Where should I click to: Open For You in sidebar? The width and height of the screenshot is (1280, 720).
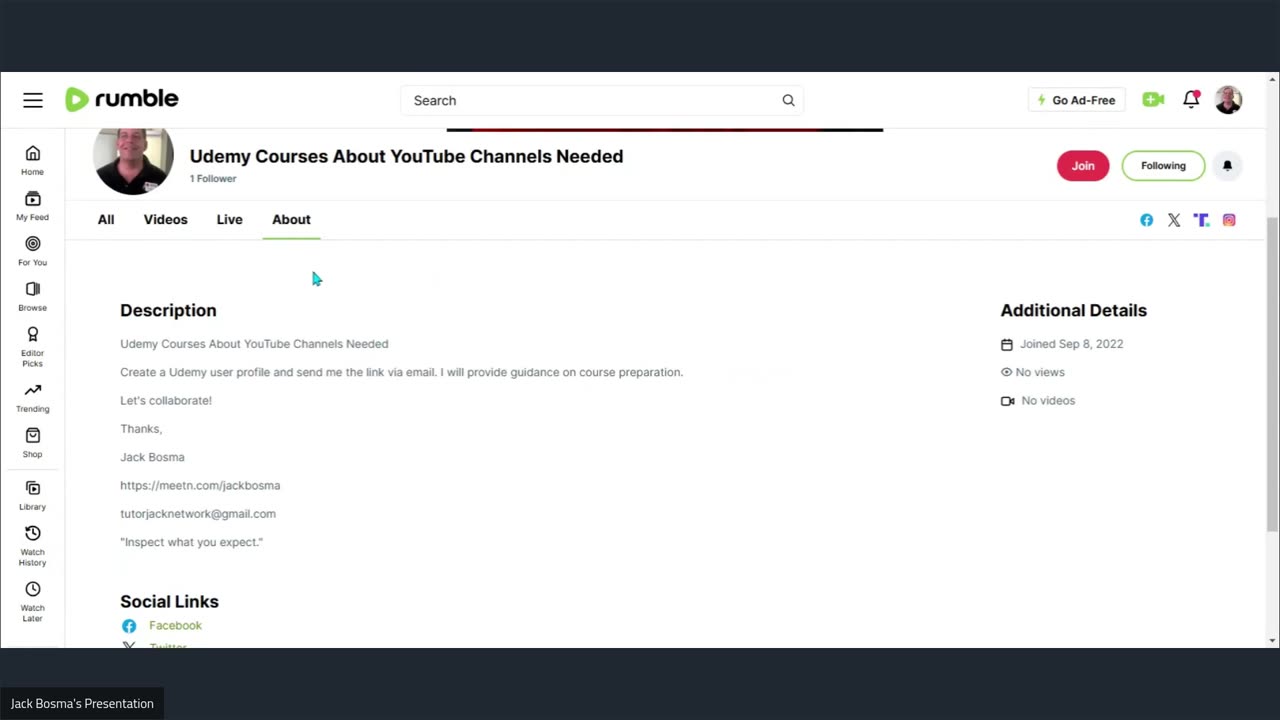32,251
